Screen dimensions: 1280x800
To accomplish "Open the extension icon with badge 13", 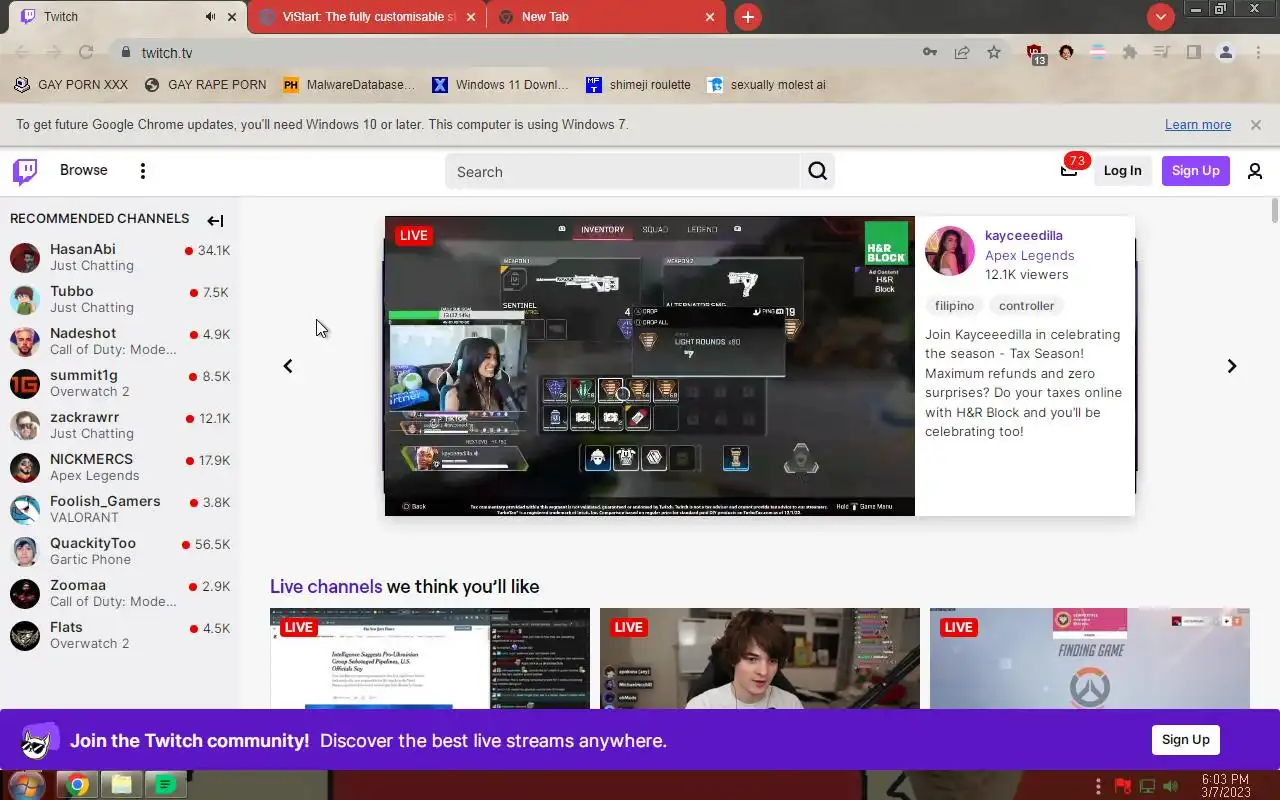I will pyautogui.click(x=1035, y=54).
